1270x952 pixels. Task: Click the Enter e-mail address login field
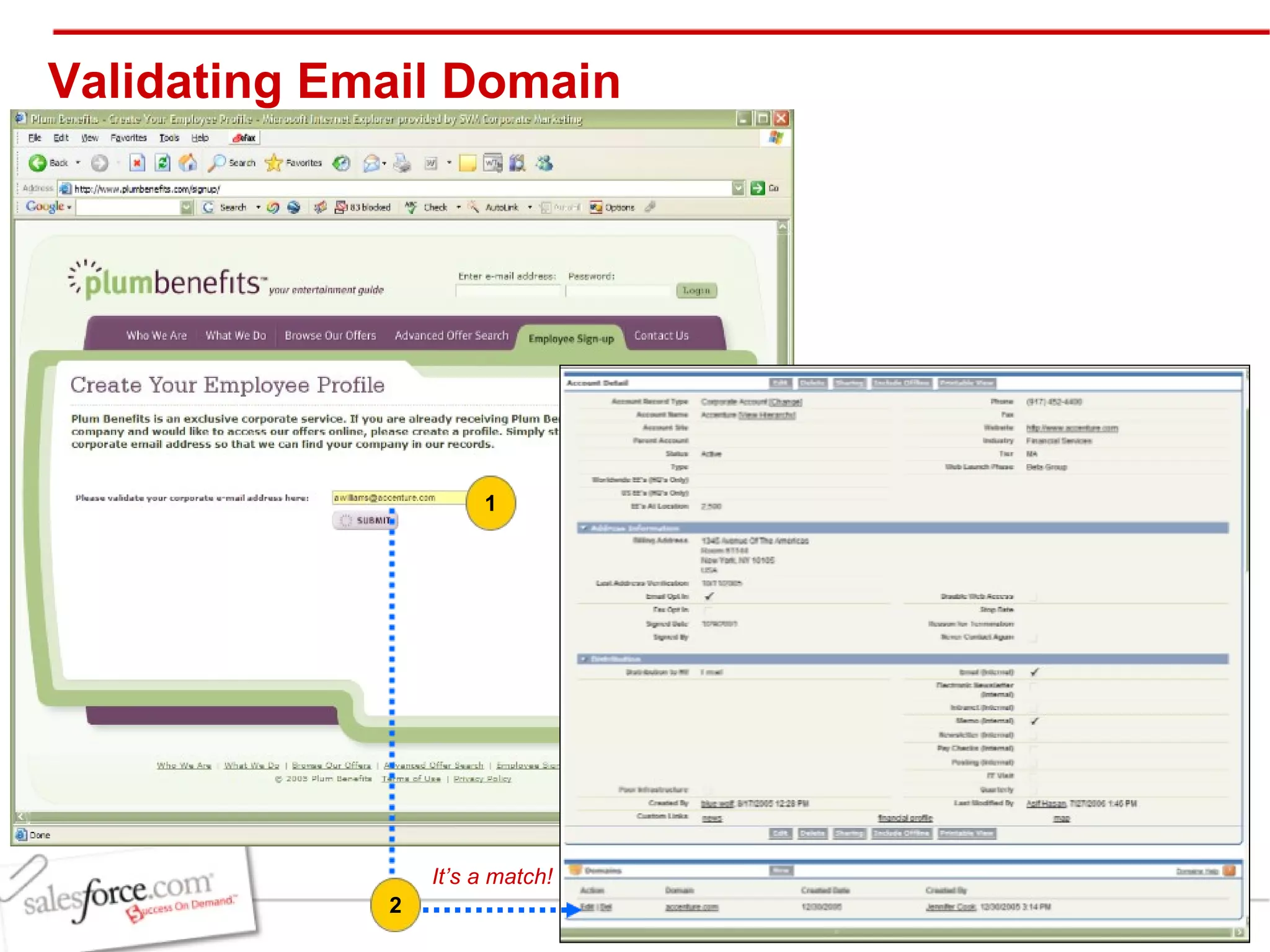click(508, 291)
